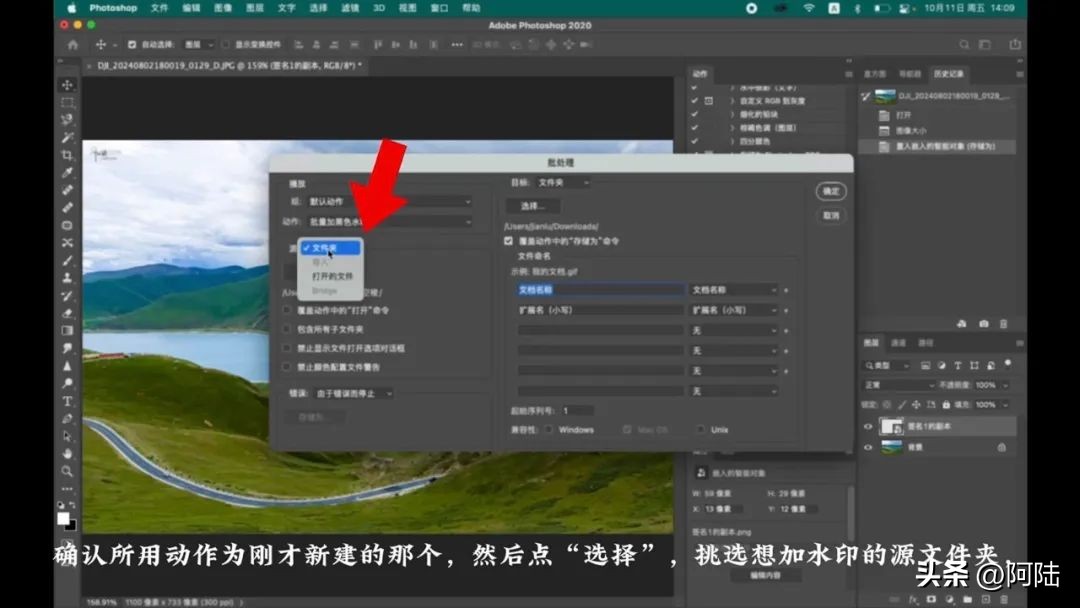Viewport: 1080px width, 608px height.
Task: Click the 确定 button
Action: point(831,191)
